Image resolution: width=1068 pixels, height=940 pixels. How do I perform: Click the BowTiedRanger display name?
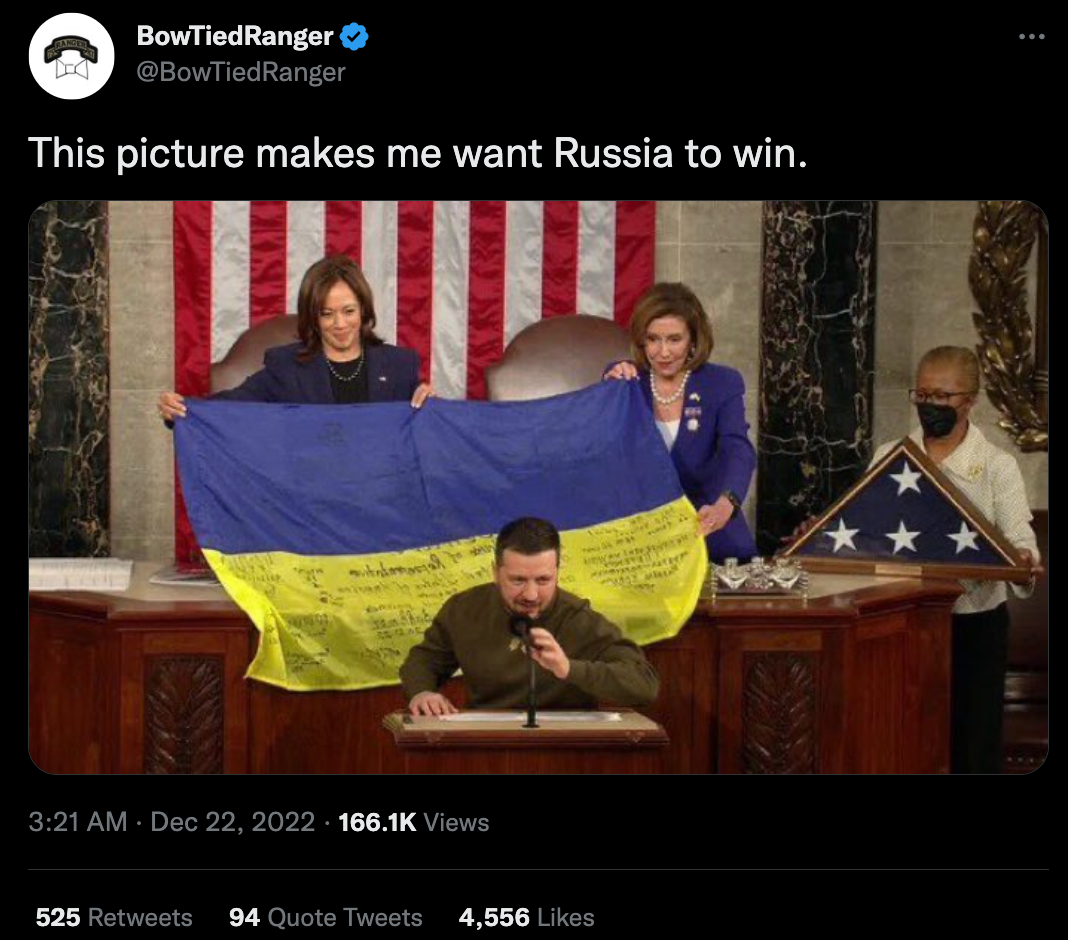235,36
